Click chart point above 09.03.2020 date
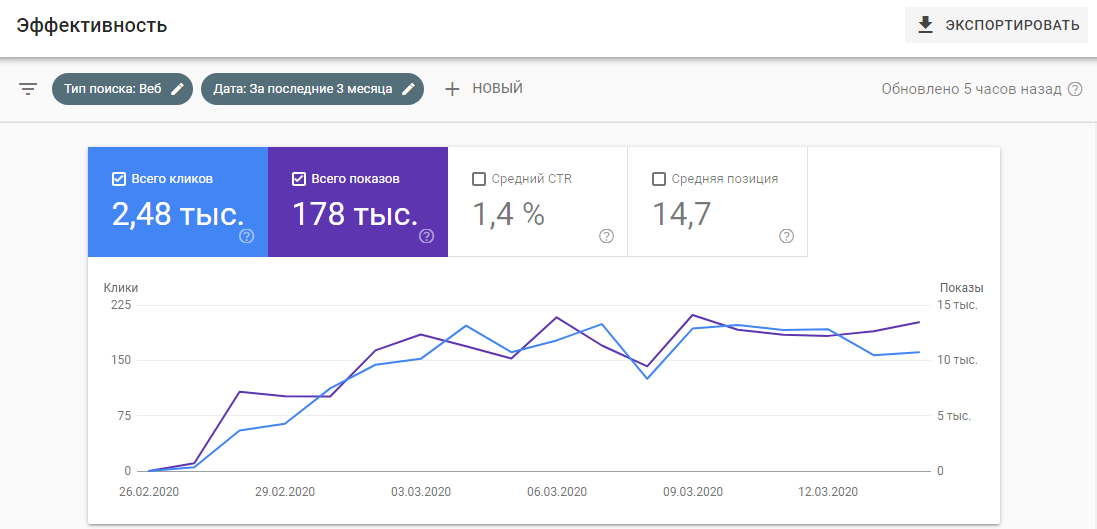Image resolution: width=1097 pixels, height=529 pixels. coord(693,316)
